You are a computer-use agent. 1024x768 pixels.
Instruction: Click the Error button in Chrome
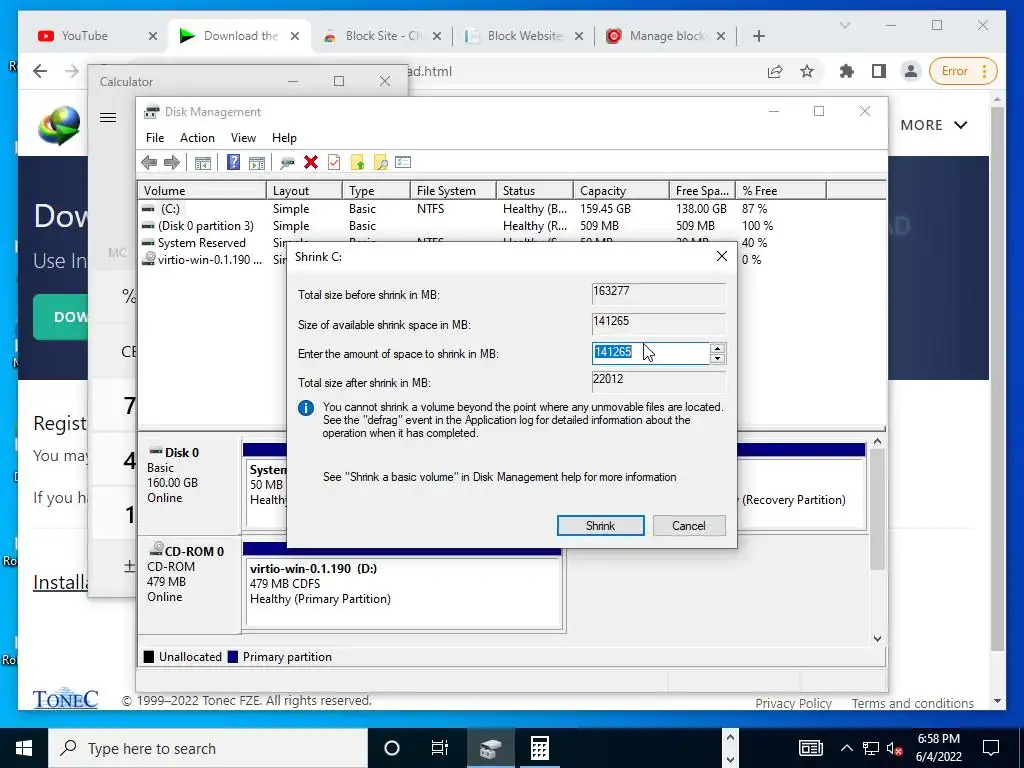coord(963,71)
